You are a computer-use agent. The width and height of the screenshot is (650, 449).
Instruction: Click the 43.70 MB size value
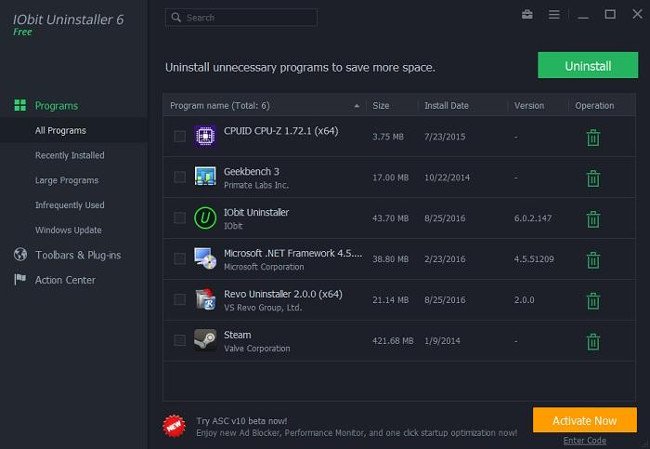pos(390,218)
